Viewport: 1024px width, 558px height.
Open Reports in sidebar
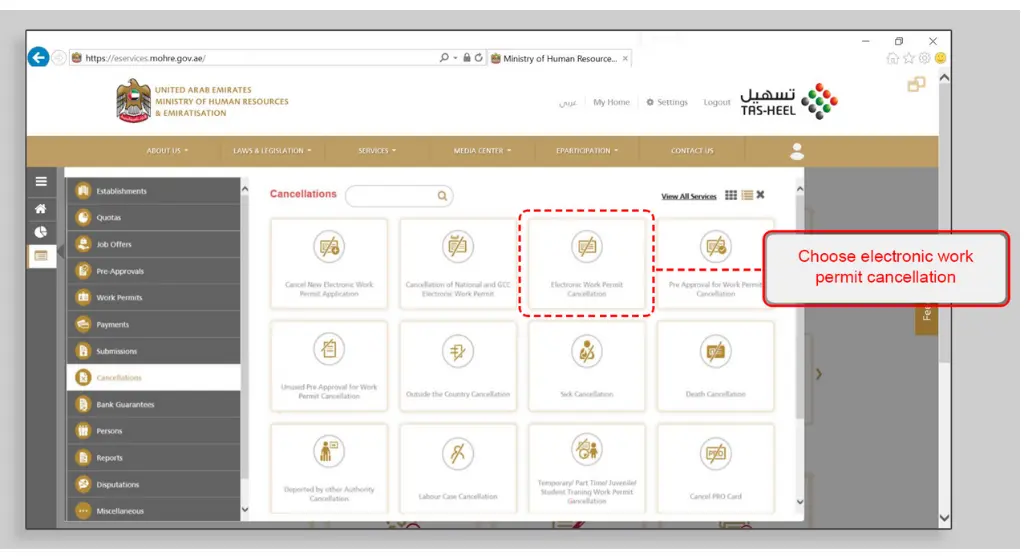(x=153, y=458)
